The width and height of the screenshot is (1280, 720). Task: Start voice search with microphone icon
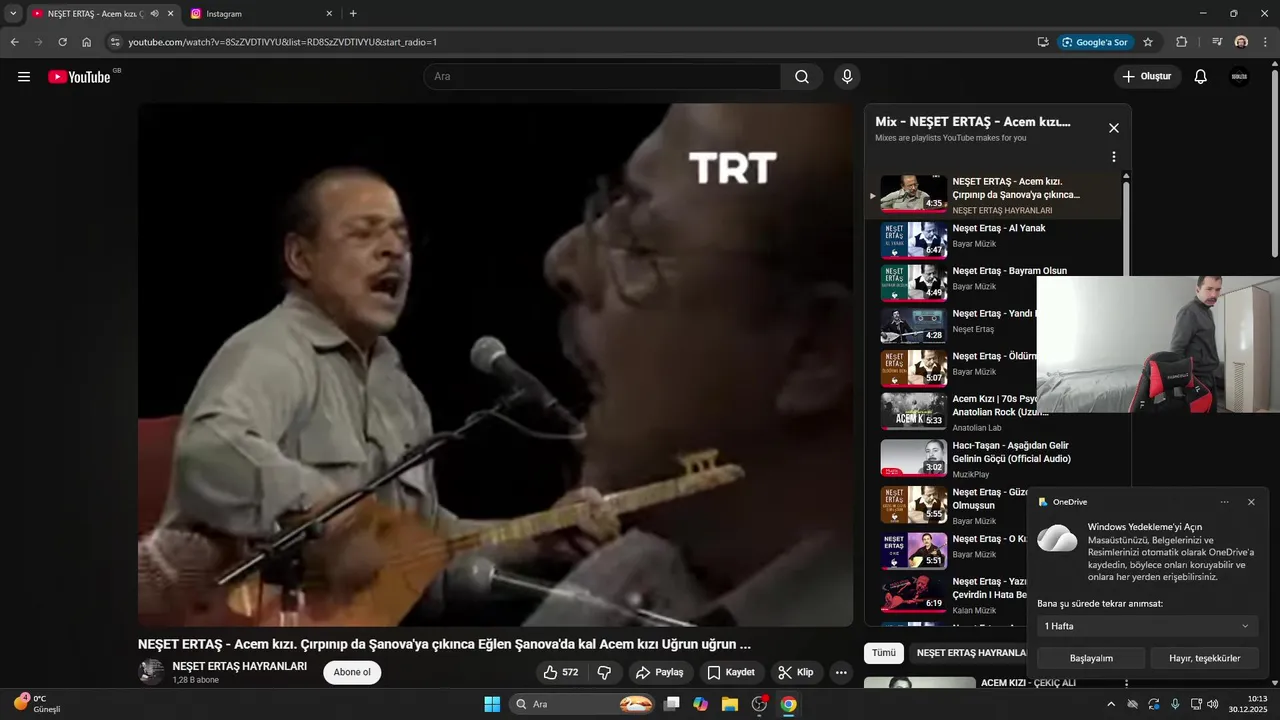847,77
